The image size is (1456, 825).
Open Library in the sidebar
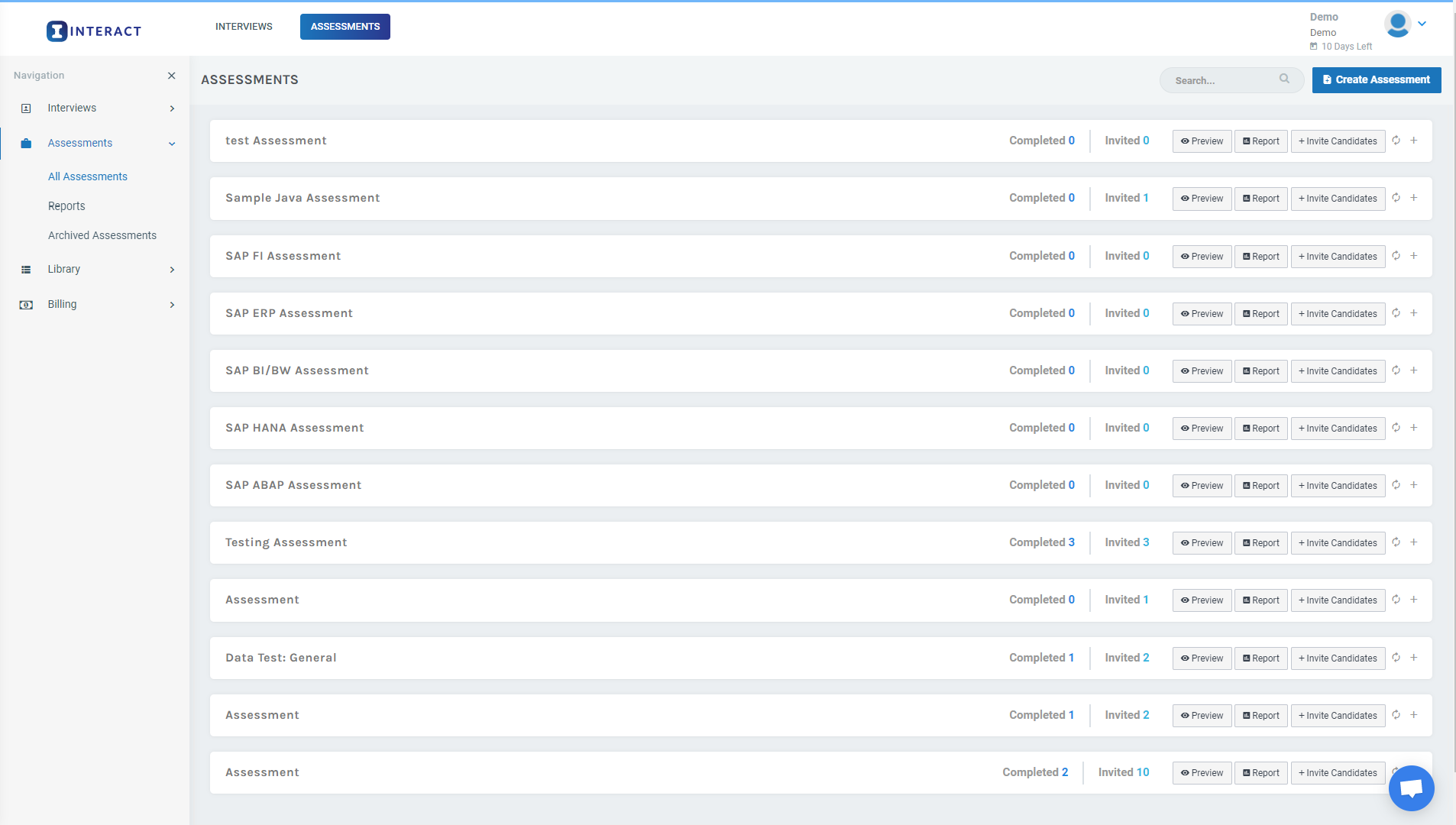[64, 269]
